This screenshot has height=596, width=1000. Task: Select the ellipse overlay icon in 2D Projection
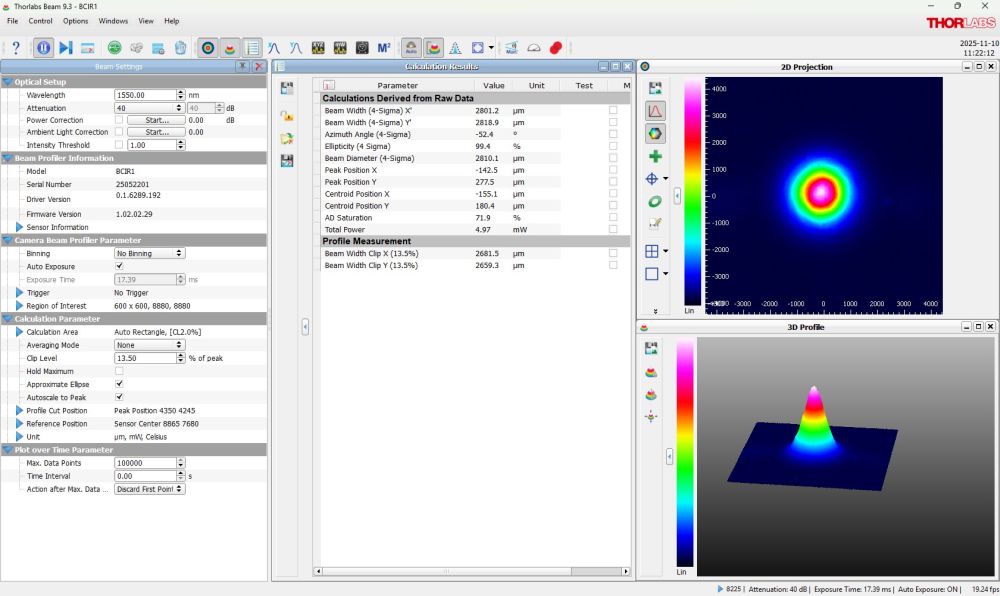[x=654, y=200]
